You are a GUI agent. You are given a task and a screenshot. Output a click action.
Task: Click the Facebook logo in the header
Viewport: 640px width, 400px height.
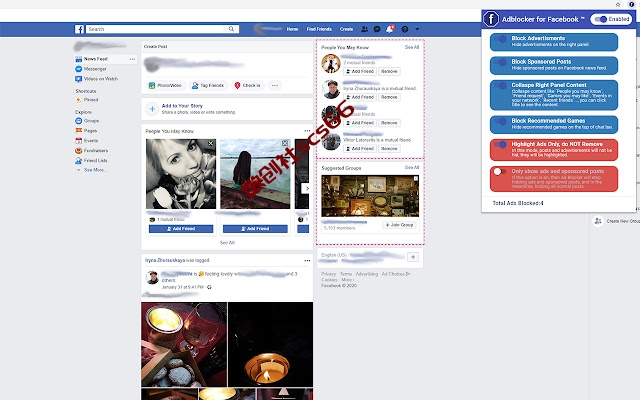[80, 29]
